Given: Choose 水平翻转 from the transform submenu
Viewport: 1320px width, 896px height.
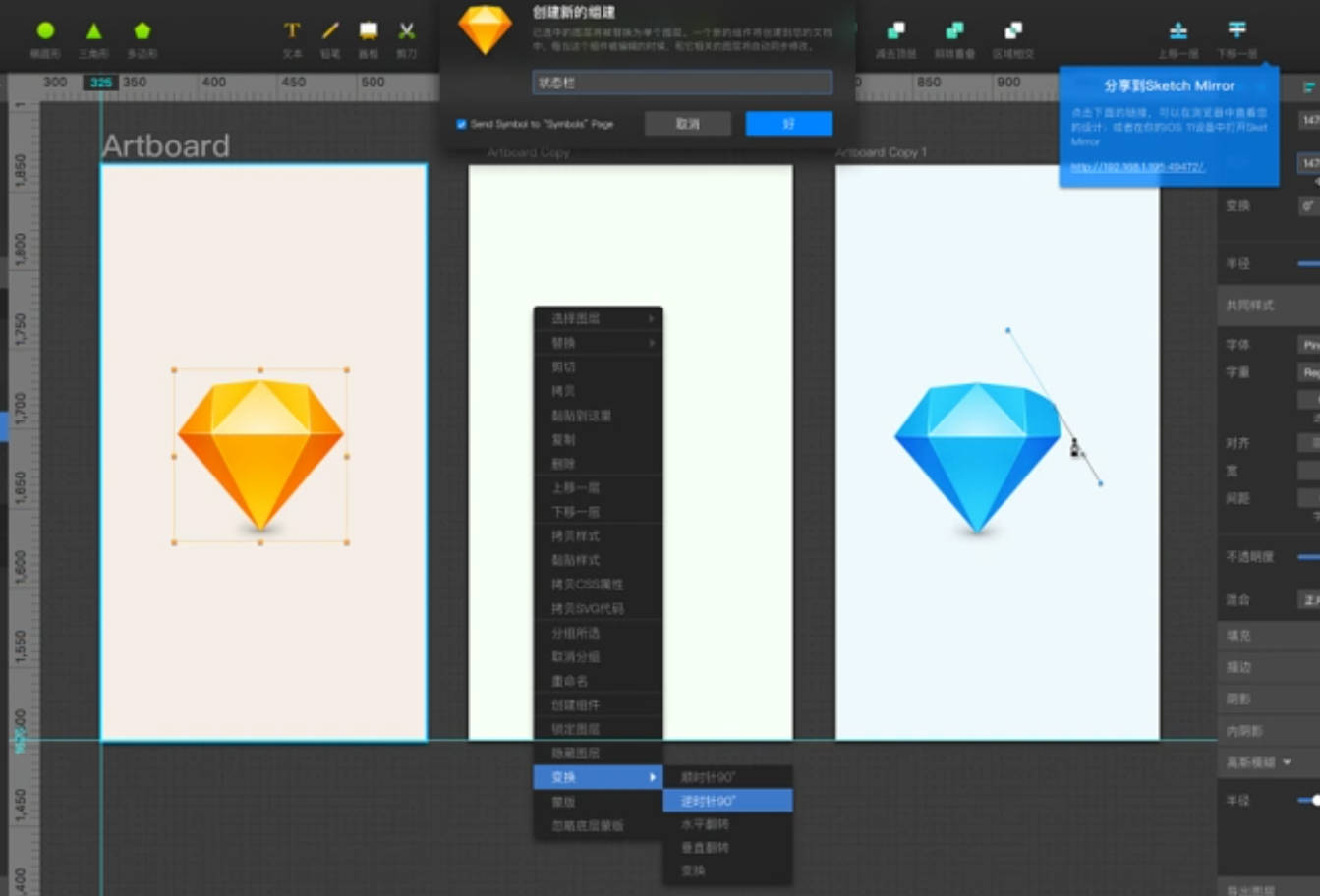Looking at the screenshot, I should (x=727, y=824).
